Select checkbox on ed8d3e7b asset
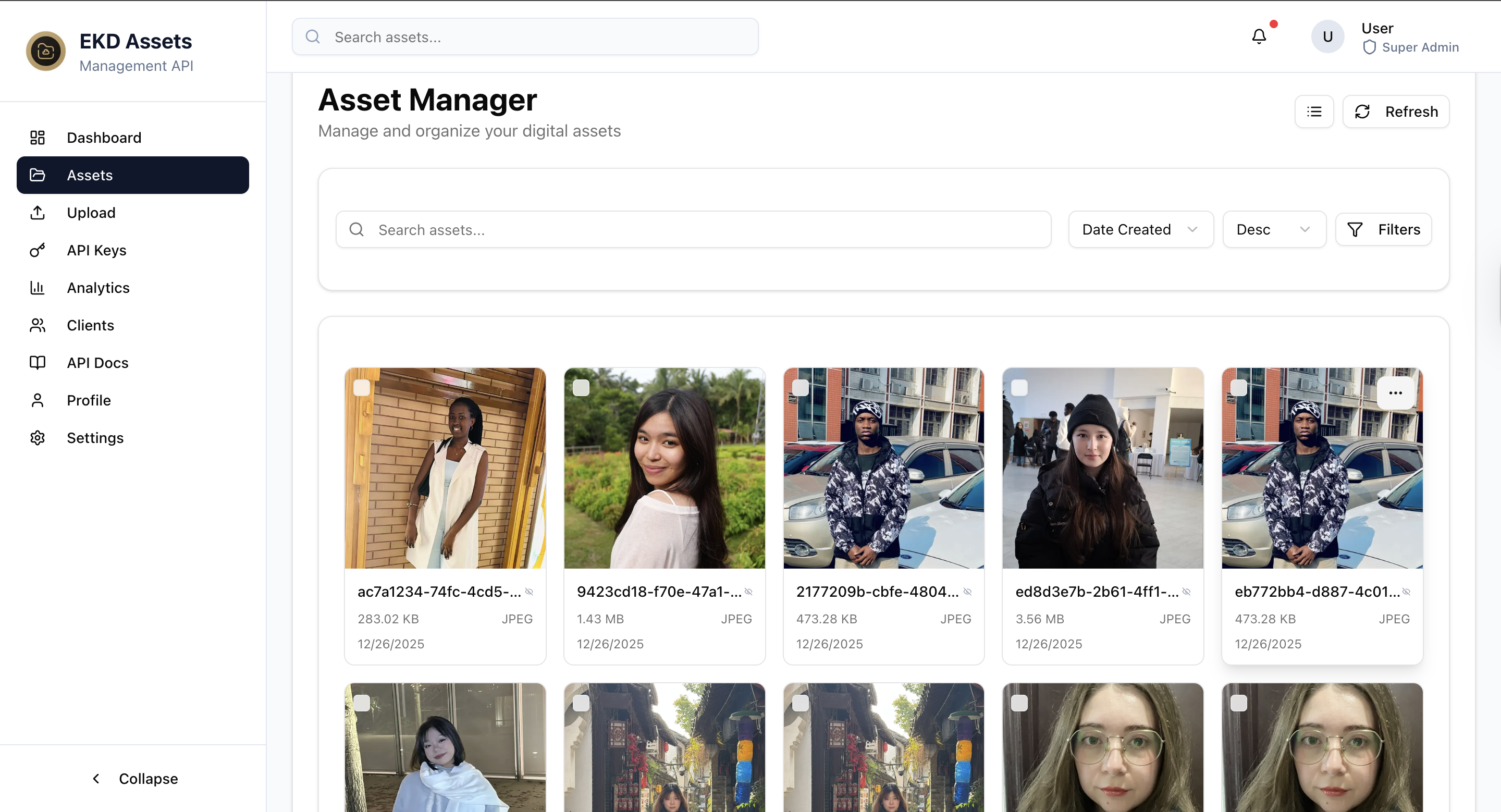The image size is (1501, 812). (x=1019, y=388)
